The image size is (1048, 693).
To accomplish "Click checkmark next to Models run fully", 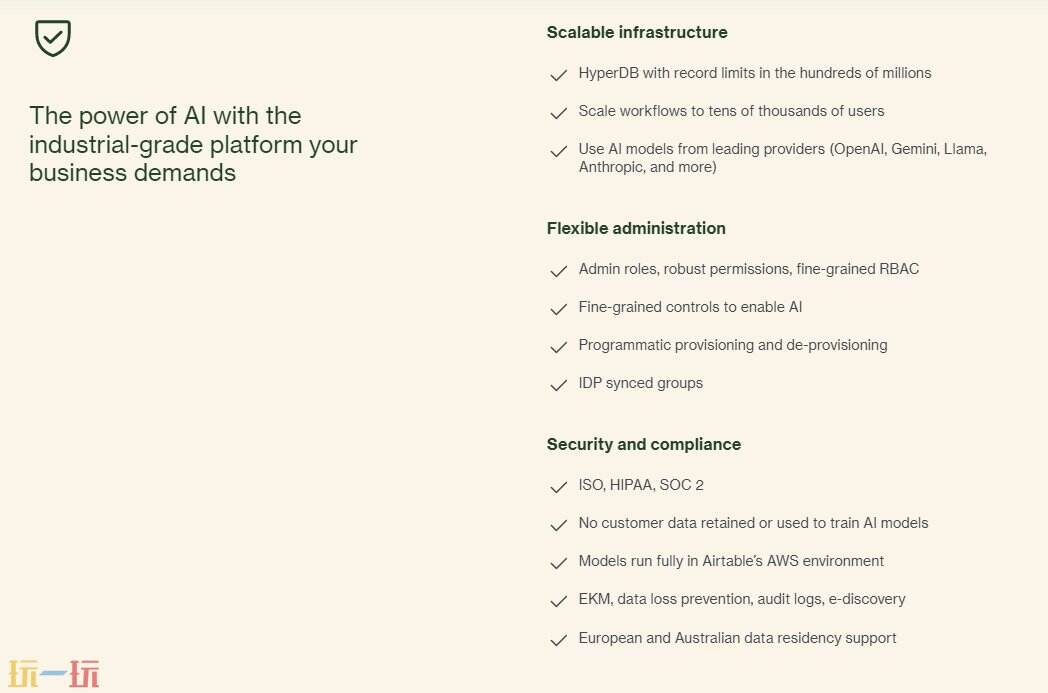I will (x=559, y=563).
